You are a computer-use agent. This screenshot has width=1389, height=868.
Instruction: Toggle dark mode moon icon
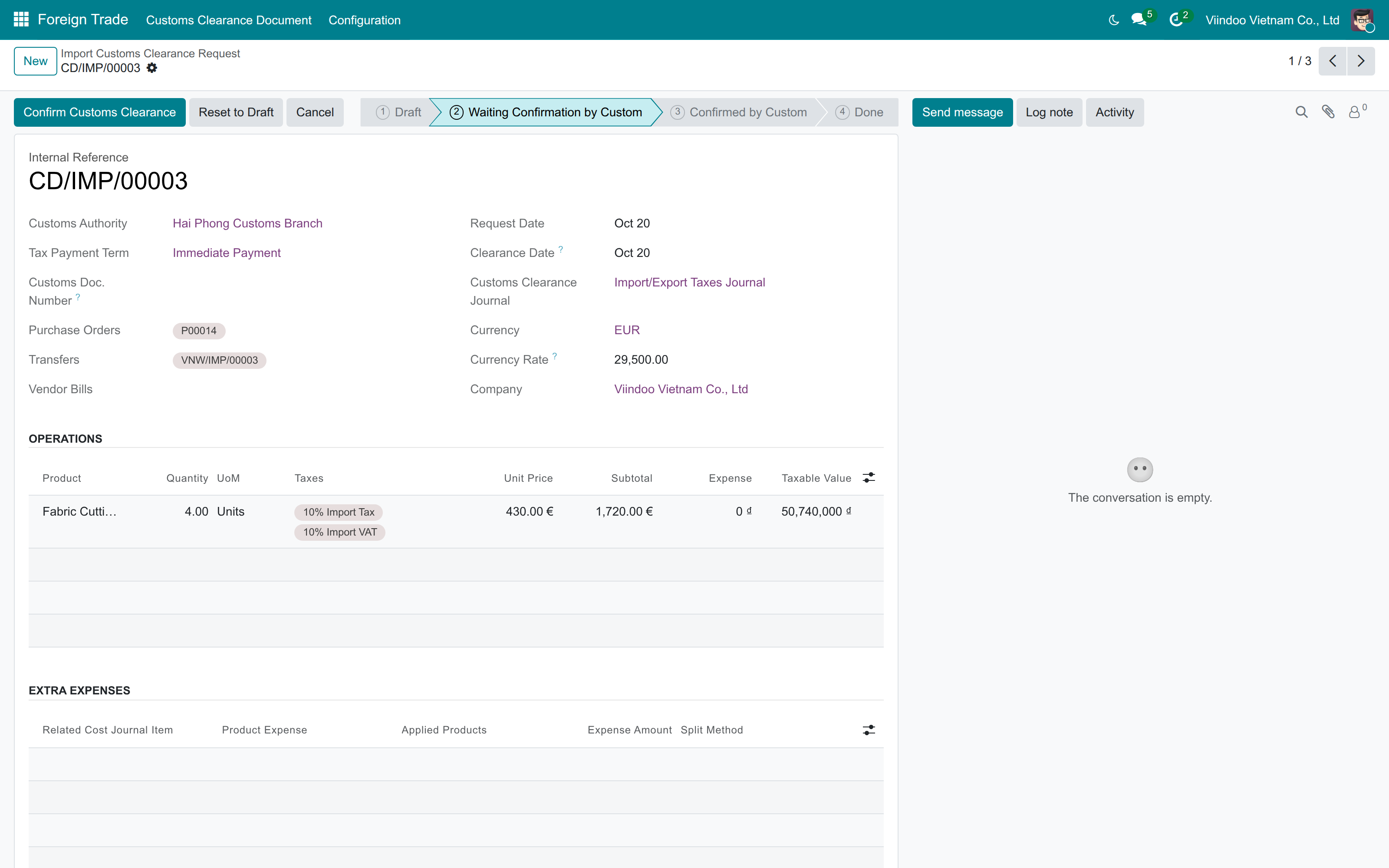(1113, 20)
